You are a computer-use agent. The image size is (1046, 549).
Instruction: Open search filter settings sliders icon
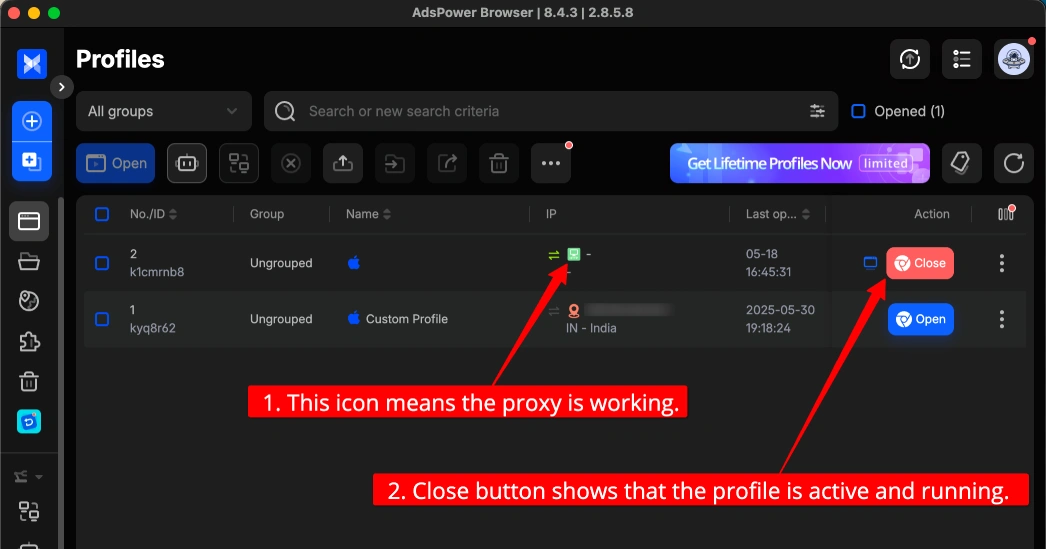click(x=817, y=111)
